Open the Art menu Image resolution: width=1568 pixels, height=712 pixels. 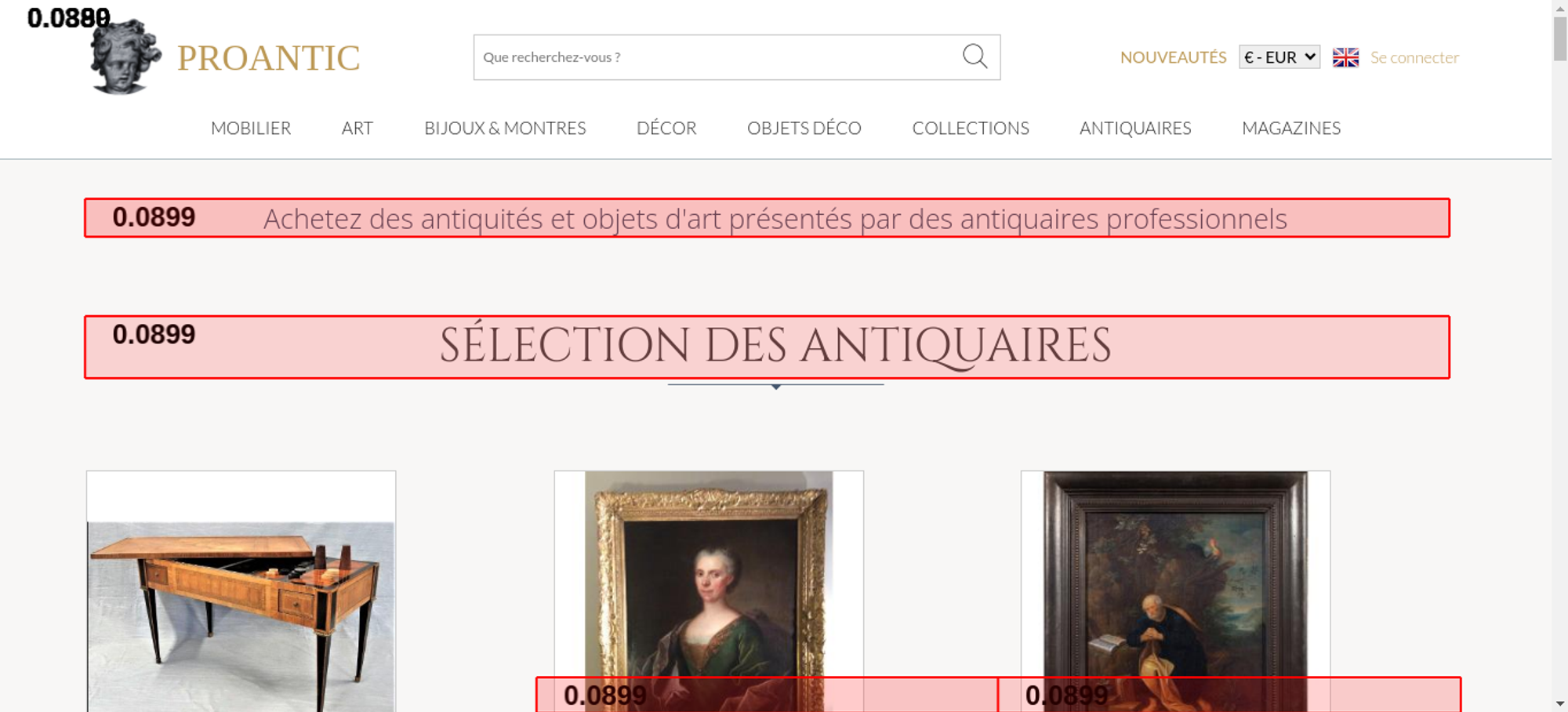tap(357, 128)
